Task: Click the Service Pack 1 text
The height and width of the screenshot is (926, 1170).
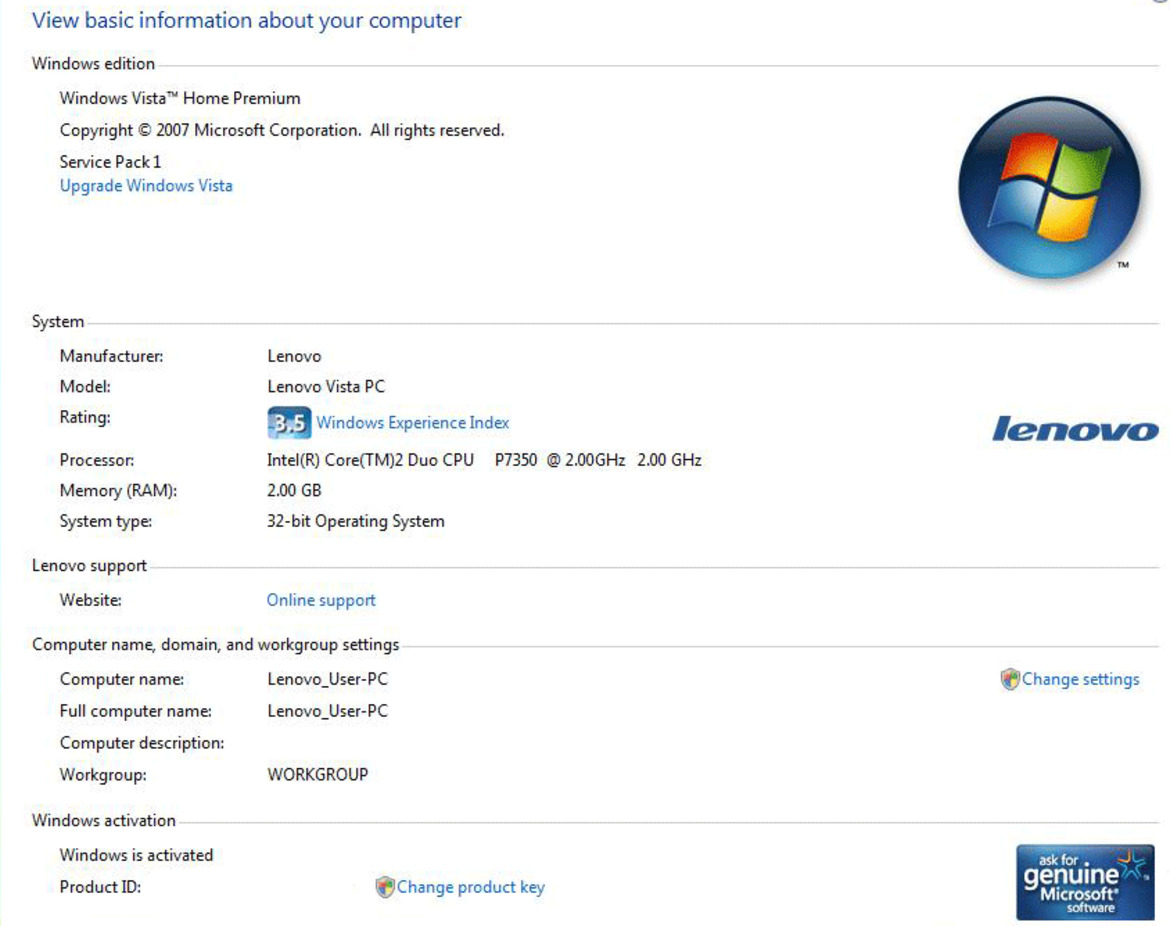Action: point(110,162)
